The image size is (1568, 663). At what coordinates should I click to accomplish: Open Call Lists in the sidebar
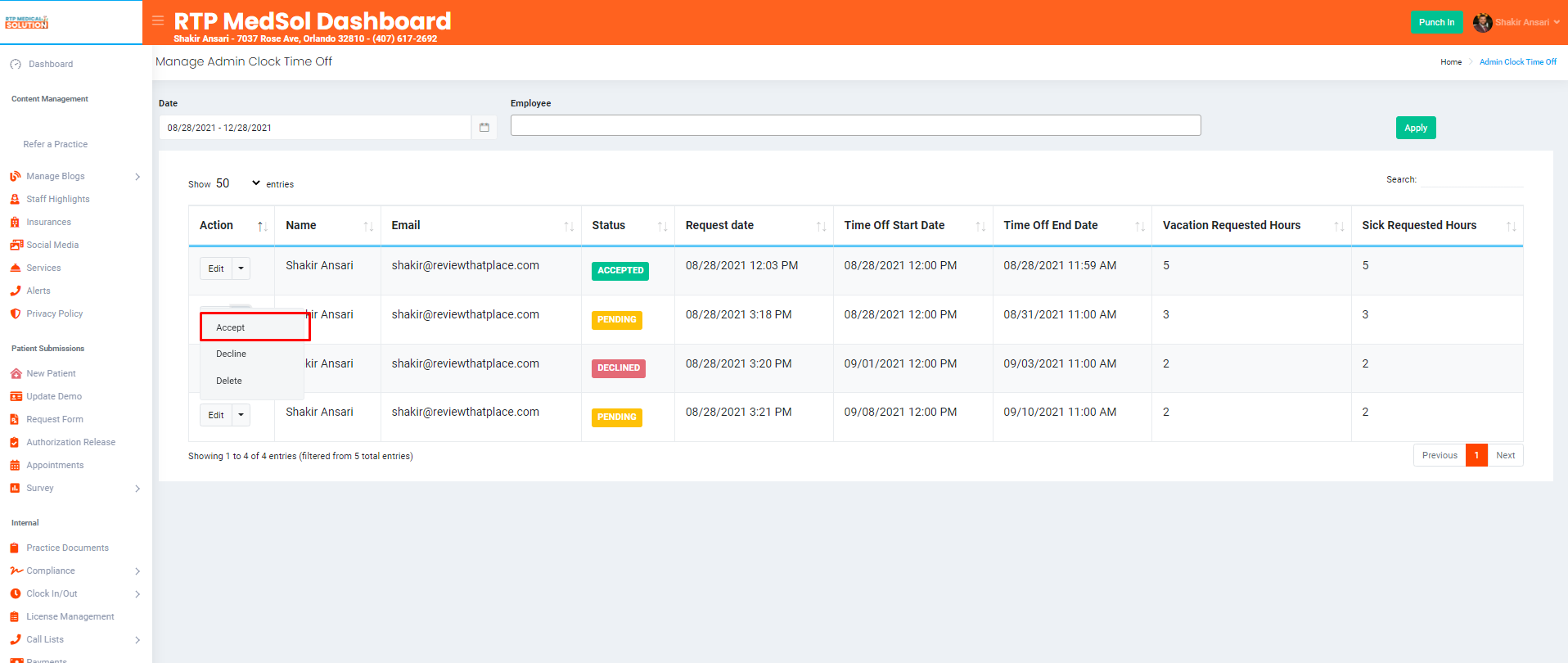pyautogui.click(x=44, y=639)
